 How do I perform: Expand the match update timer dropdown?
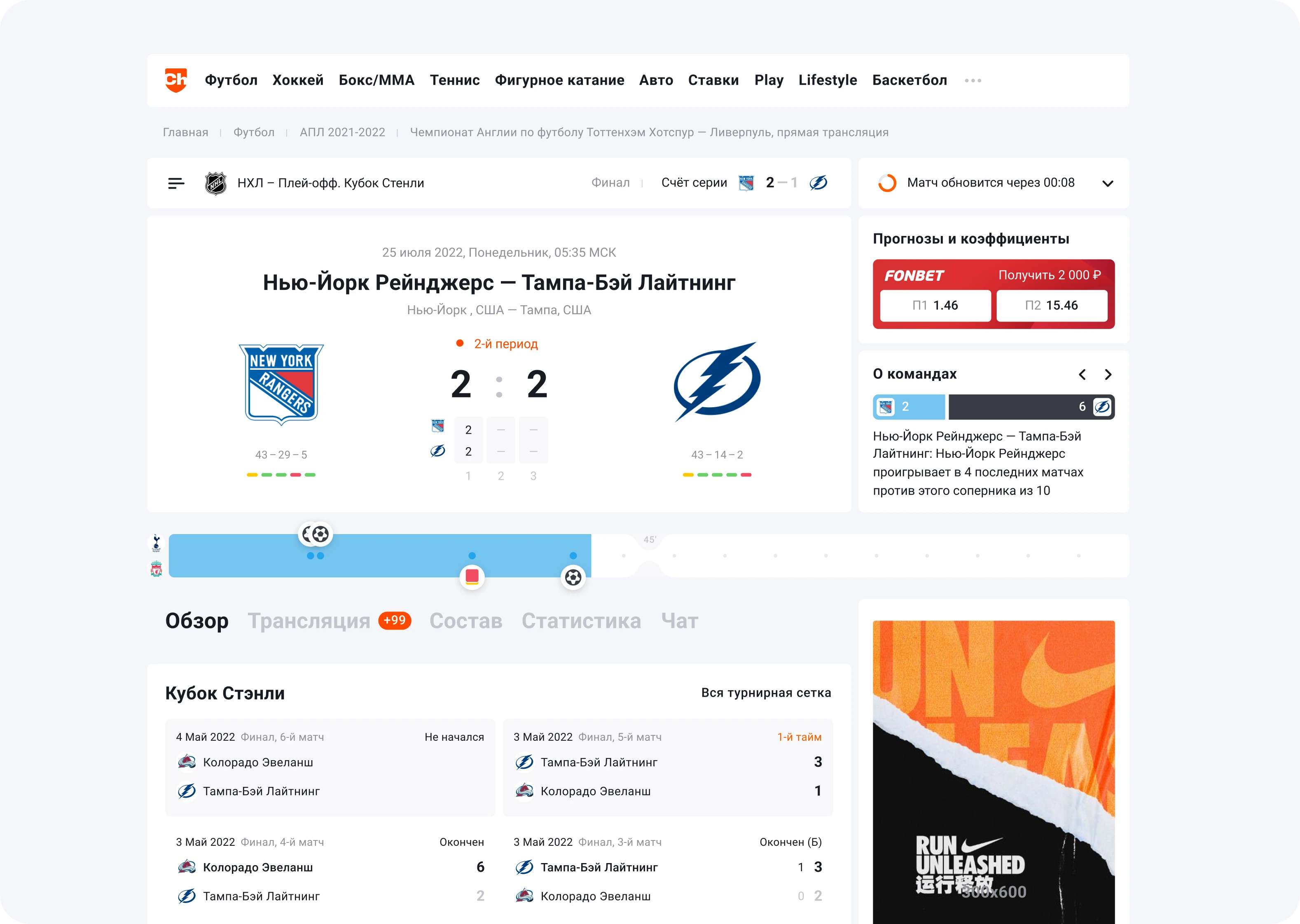[1108, 183]
